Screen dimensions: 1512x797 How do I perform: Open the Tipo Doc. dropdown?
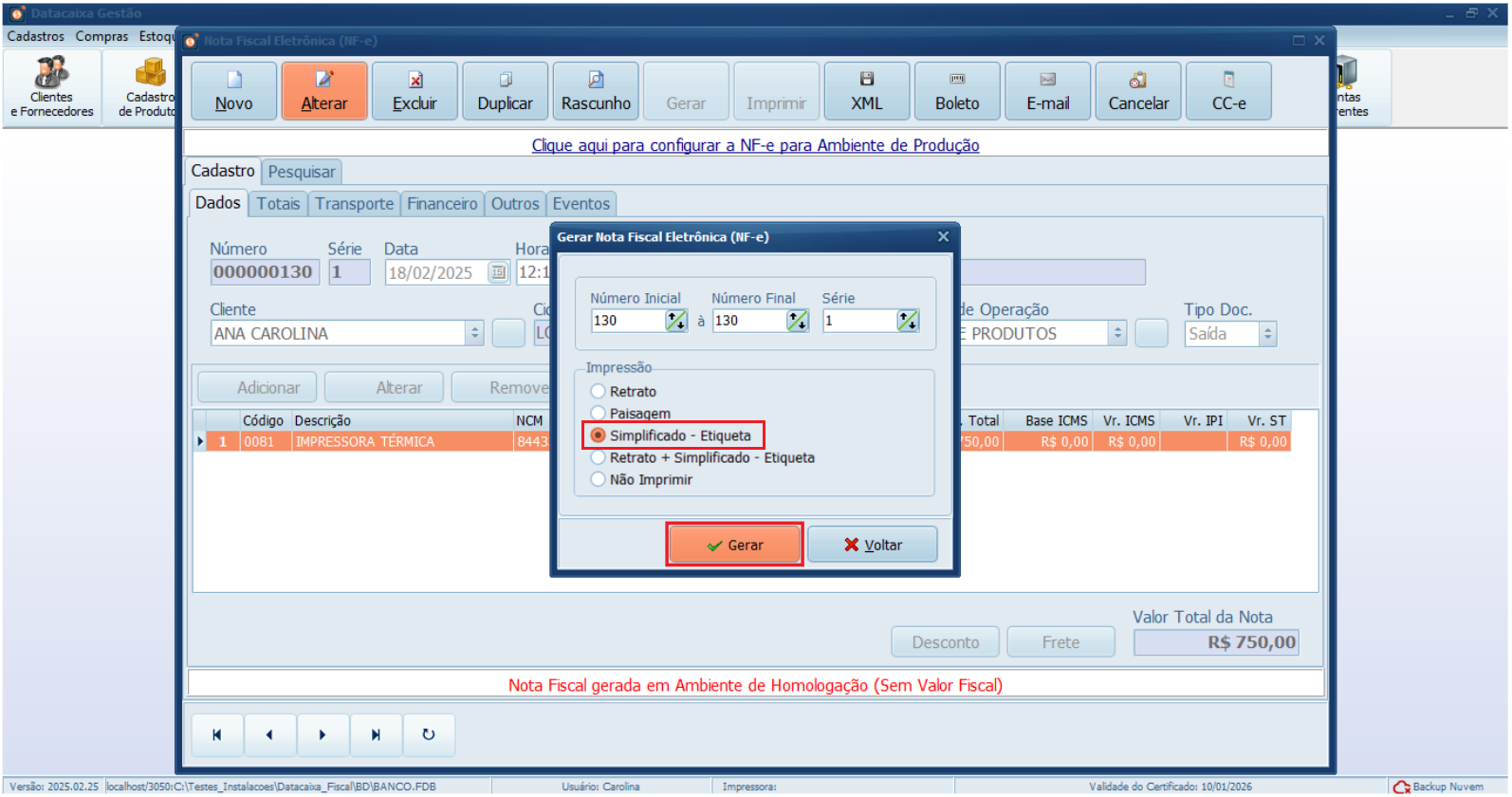pos(1268,334)
